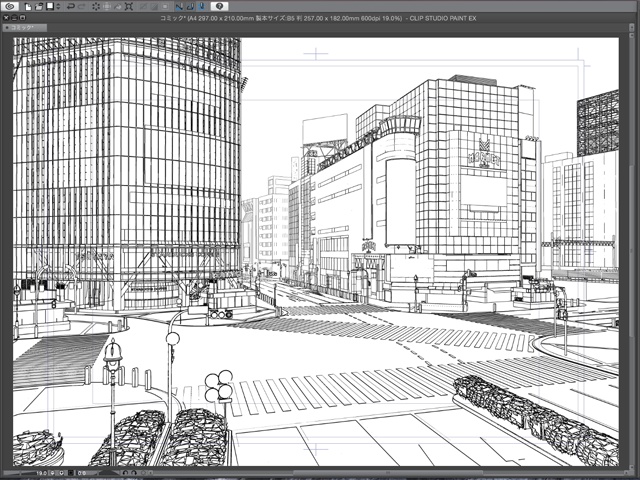Toggle Snap to Special Ruler
This screenshot has width=640, height=480.
190,7
